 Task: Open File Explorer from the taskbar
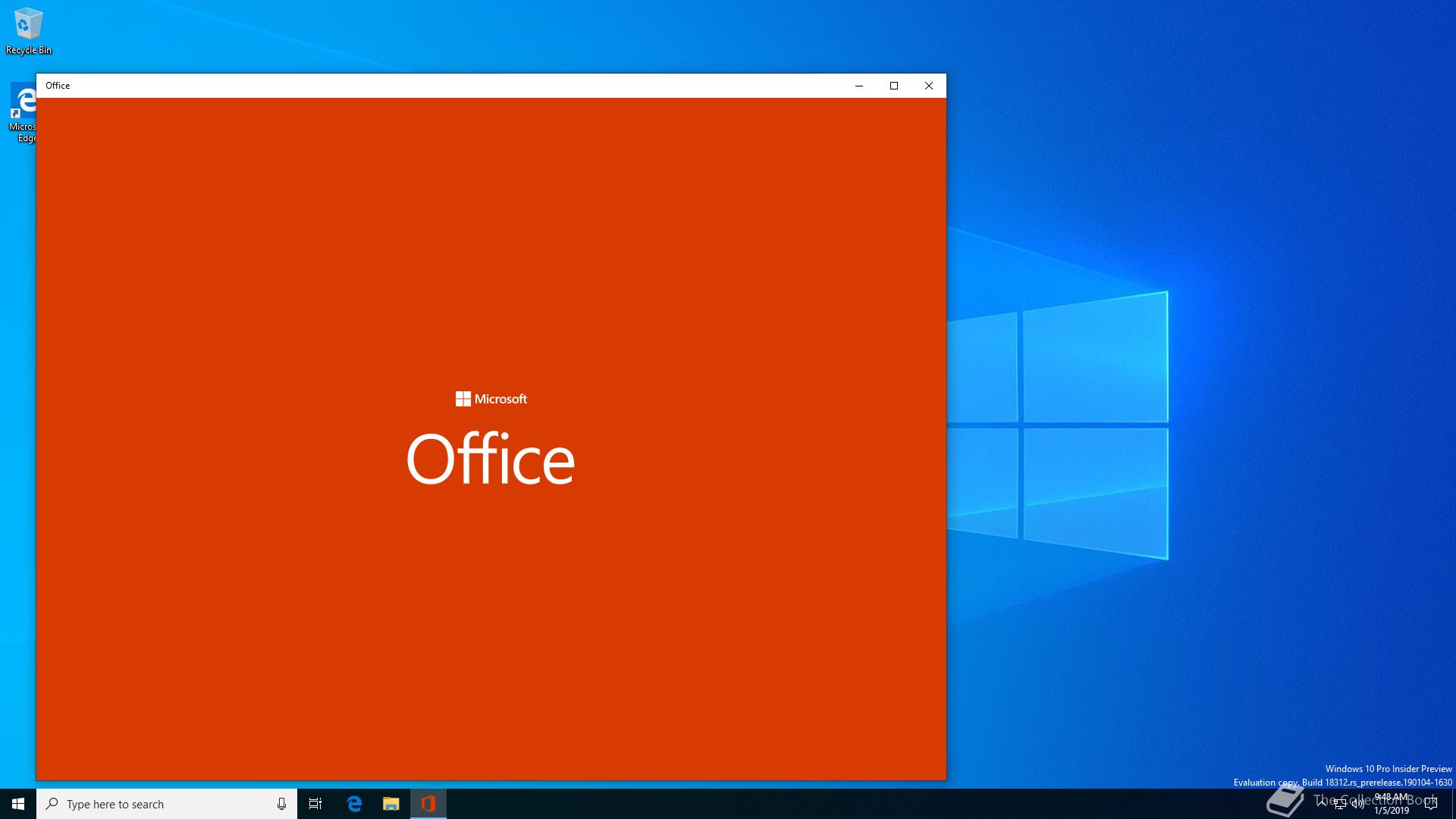[391, 804]
